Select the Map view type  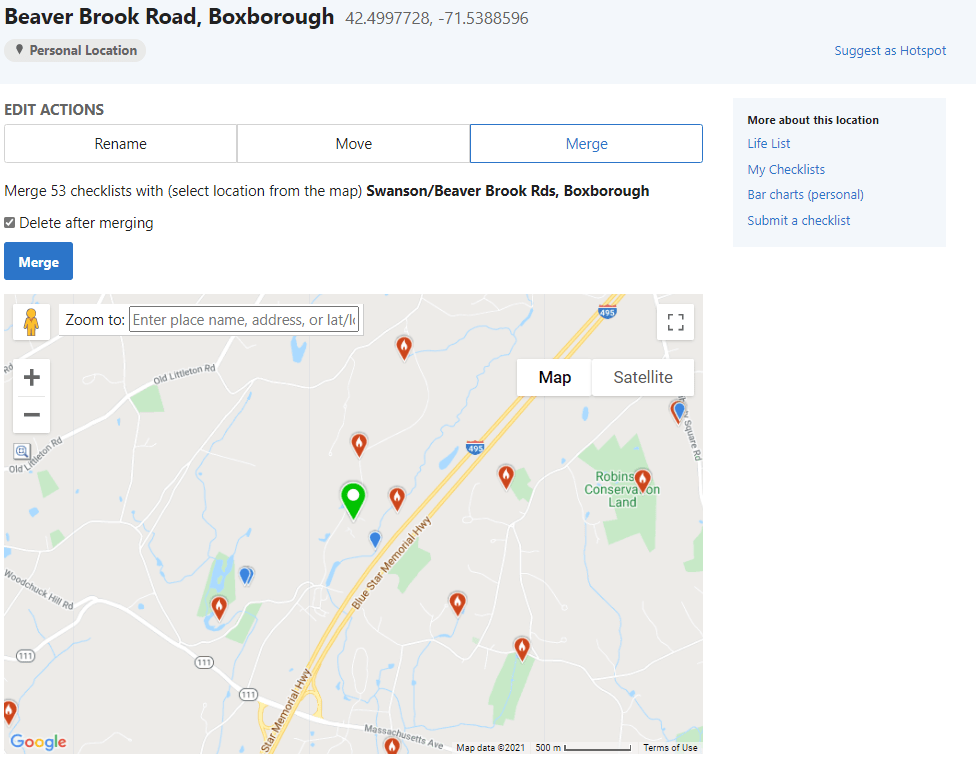[x=554, y=377]
